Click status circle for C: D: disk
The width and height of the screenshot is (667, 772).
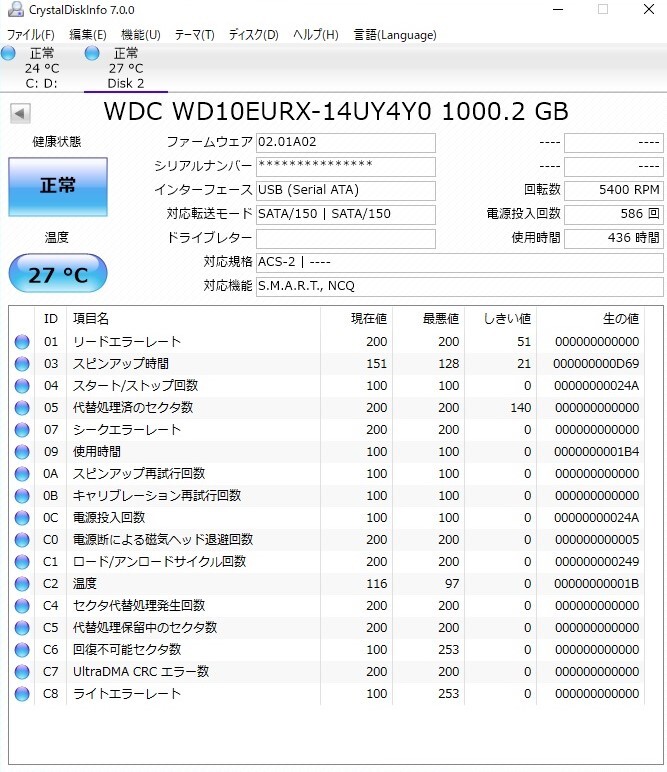coord(8,53)
